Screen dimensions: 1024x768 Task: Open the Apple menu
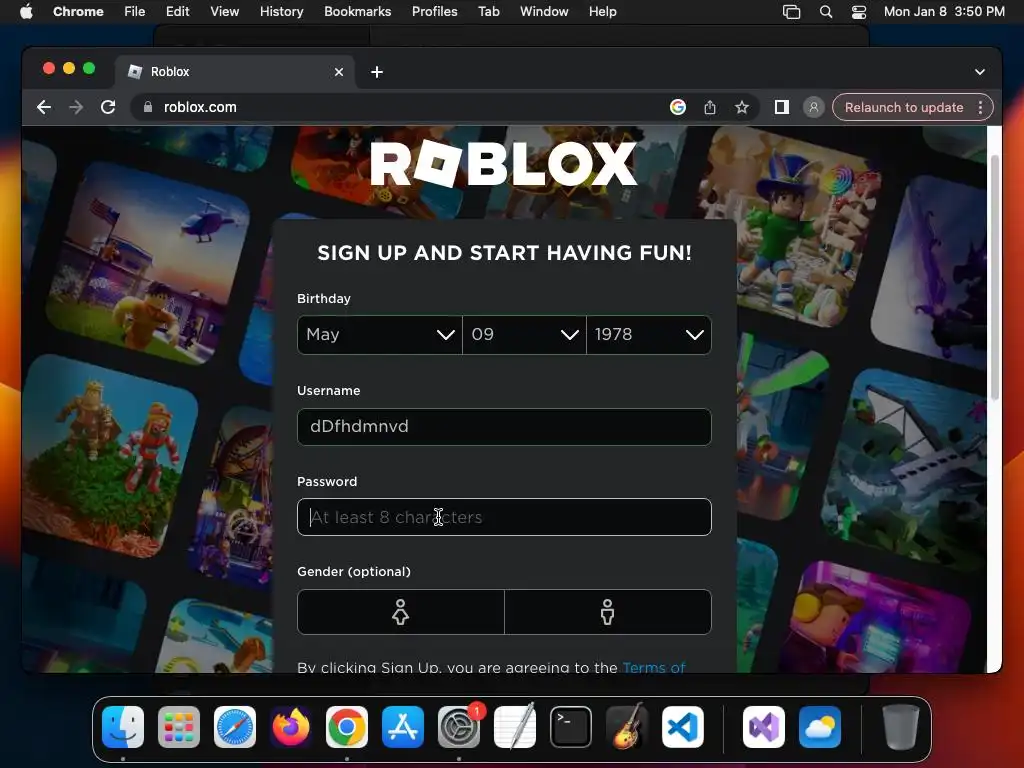[x=26, y=12]
